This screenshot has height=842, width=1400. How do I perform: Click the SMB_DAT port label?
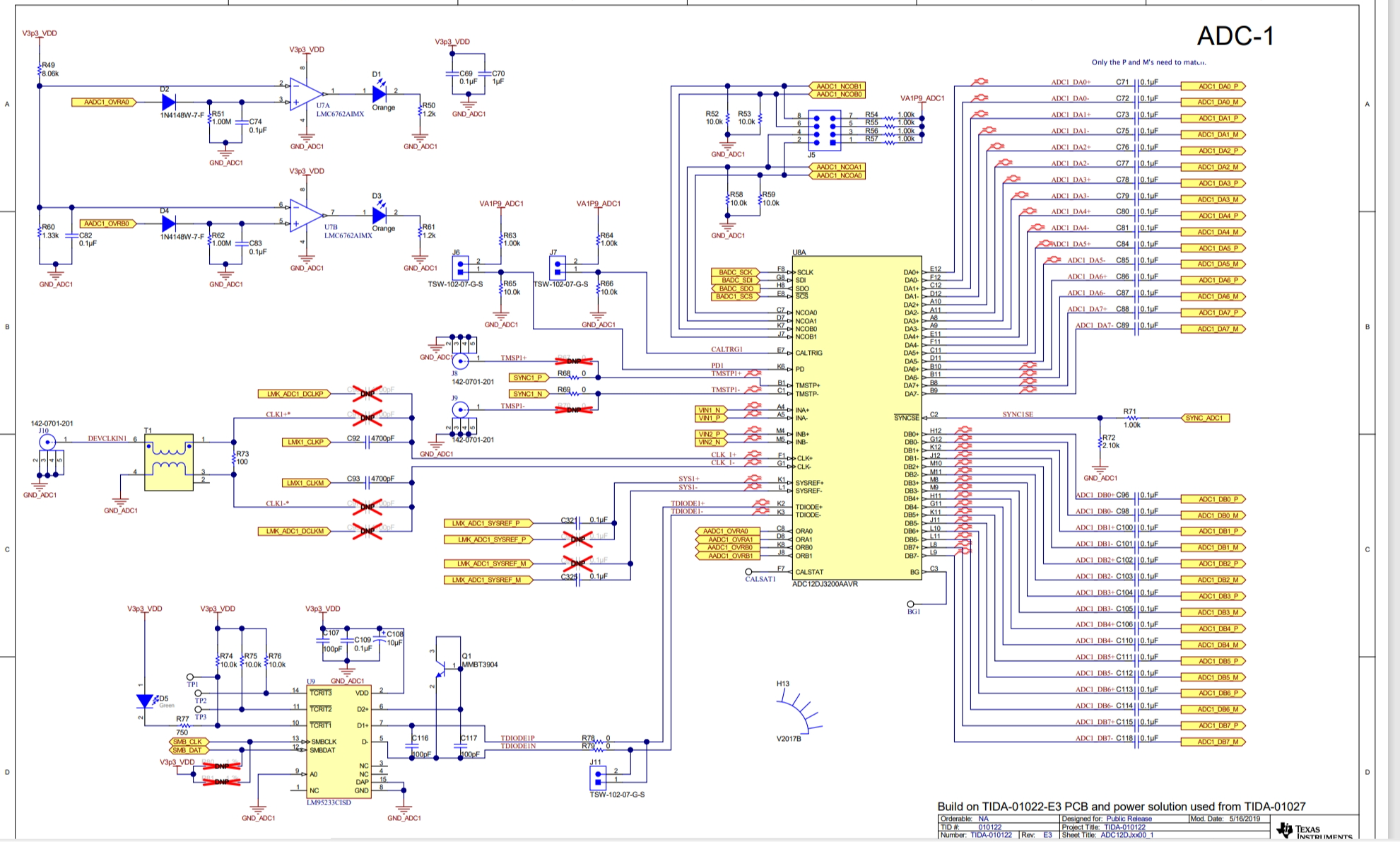(x=189, y=750)
